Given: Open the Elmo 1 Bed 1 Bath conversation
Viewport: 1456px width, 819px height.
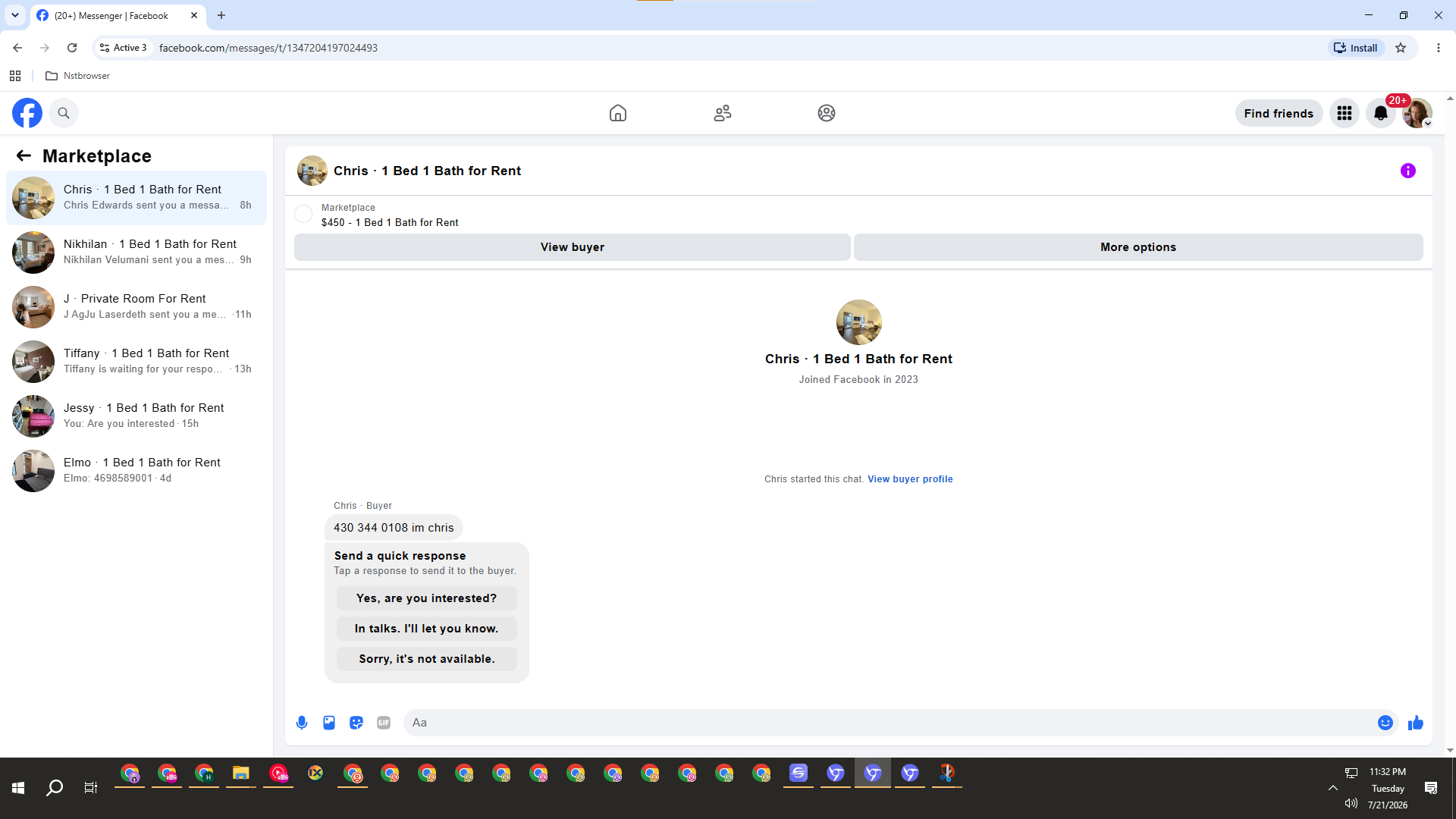Looking at the screenshot, I should (x=136, y=470).
